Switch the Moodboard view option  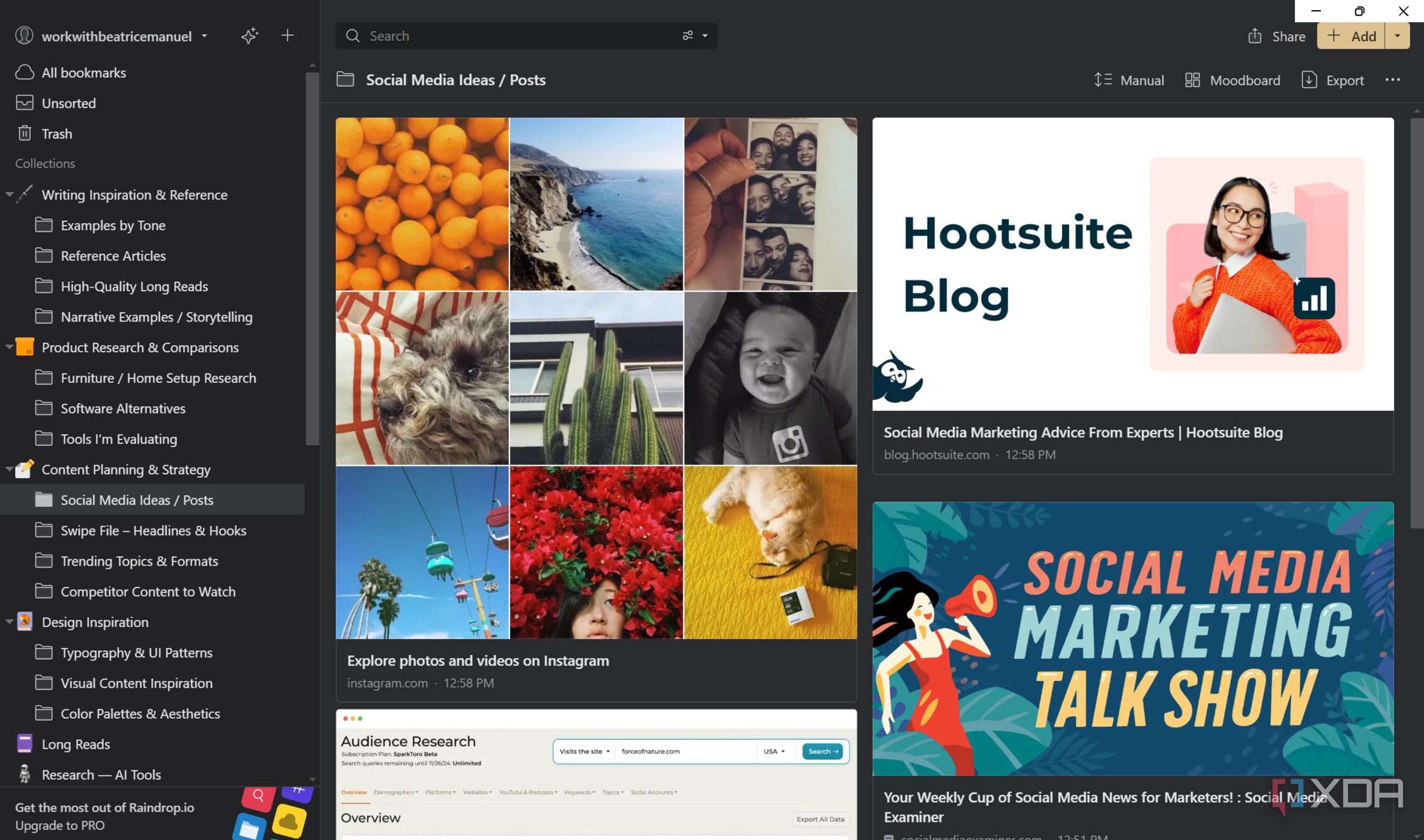(1233, 80)
